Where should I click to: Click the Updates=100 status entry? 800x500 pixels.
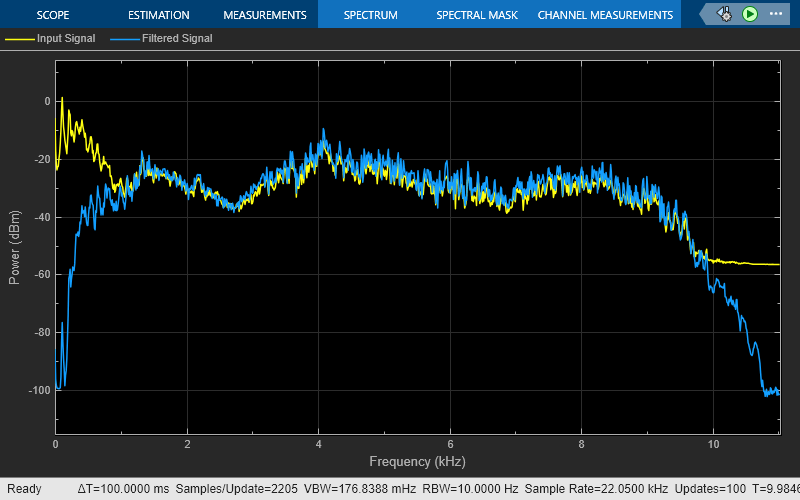click(x=710, y=489)
